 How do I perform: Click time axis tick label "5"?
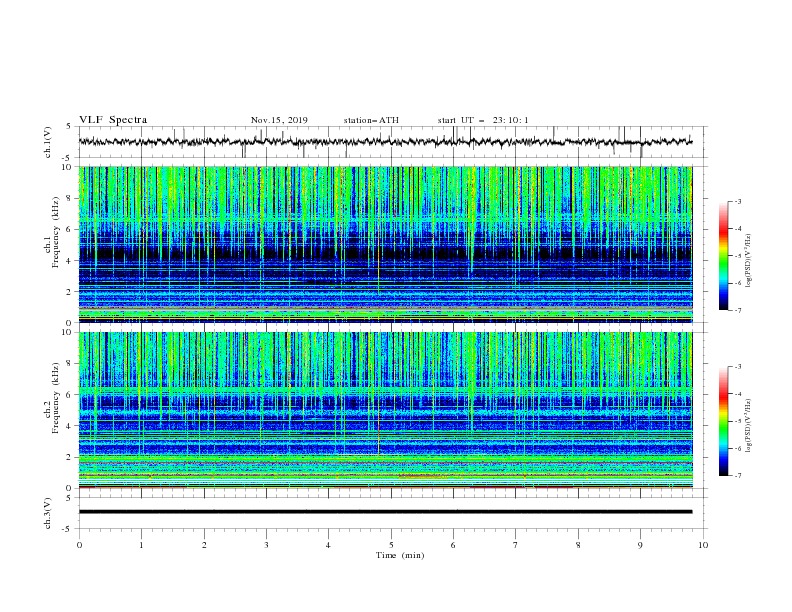pyautogui.click(x=391, y=545)
